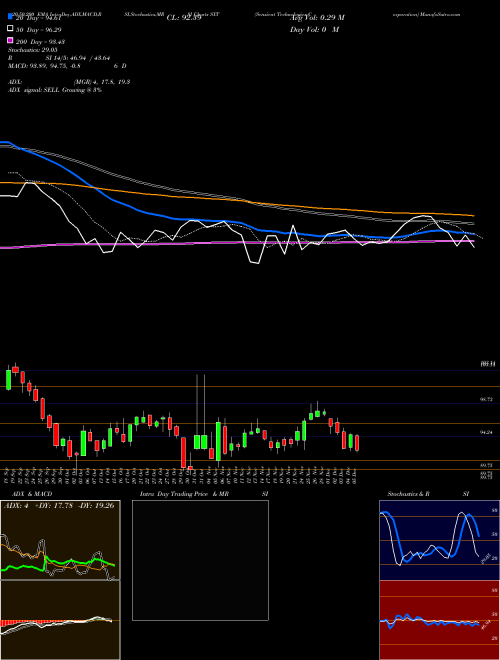
Task: Click the RSI 14/3: 46.94 / 43.64 value
Action: pyautogui.click(x=57, y=58)
